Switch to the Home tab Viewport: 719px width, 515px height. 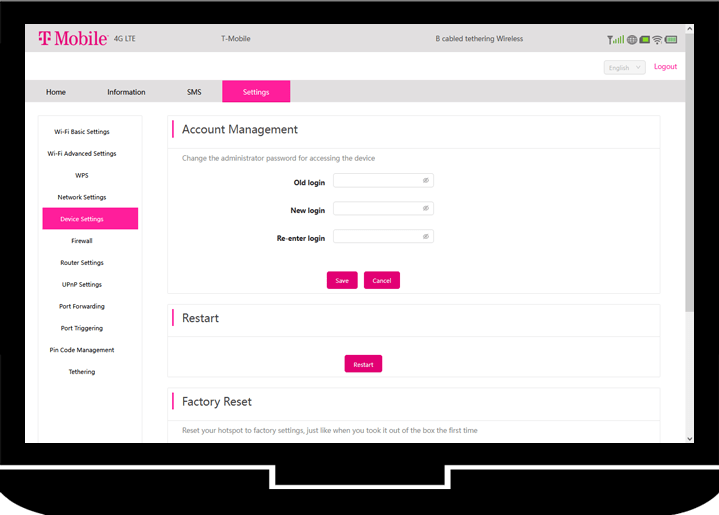[x=56, y=92]
